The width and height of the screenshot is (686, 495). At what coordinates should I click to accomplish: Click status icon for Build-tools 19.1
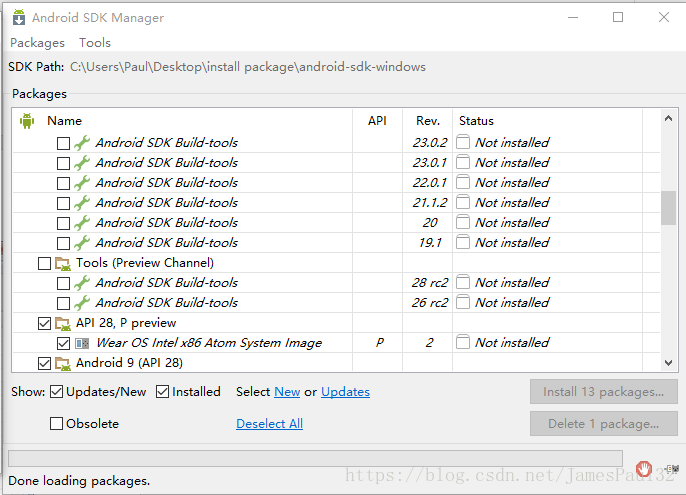(x=463, y=242)
